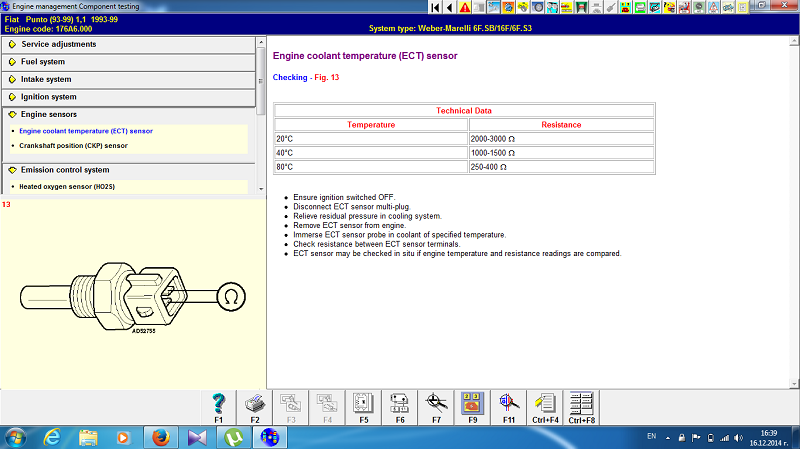Click the F1 help question mark button
800x449 pixels.
(218, 406)
